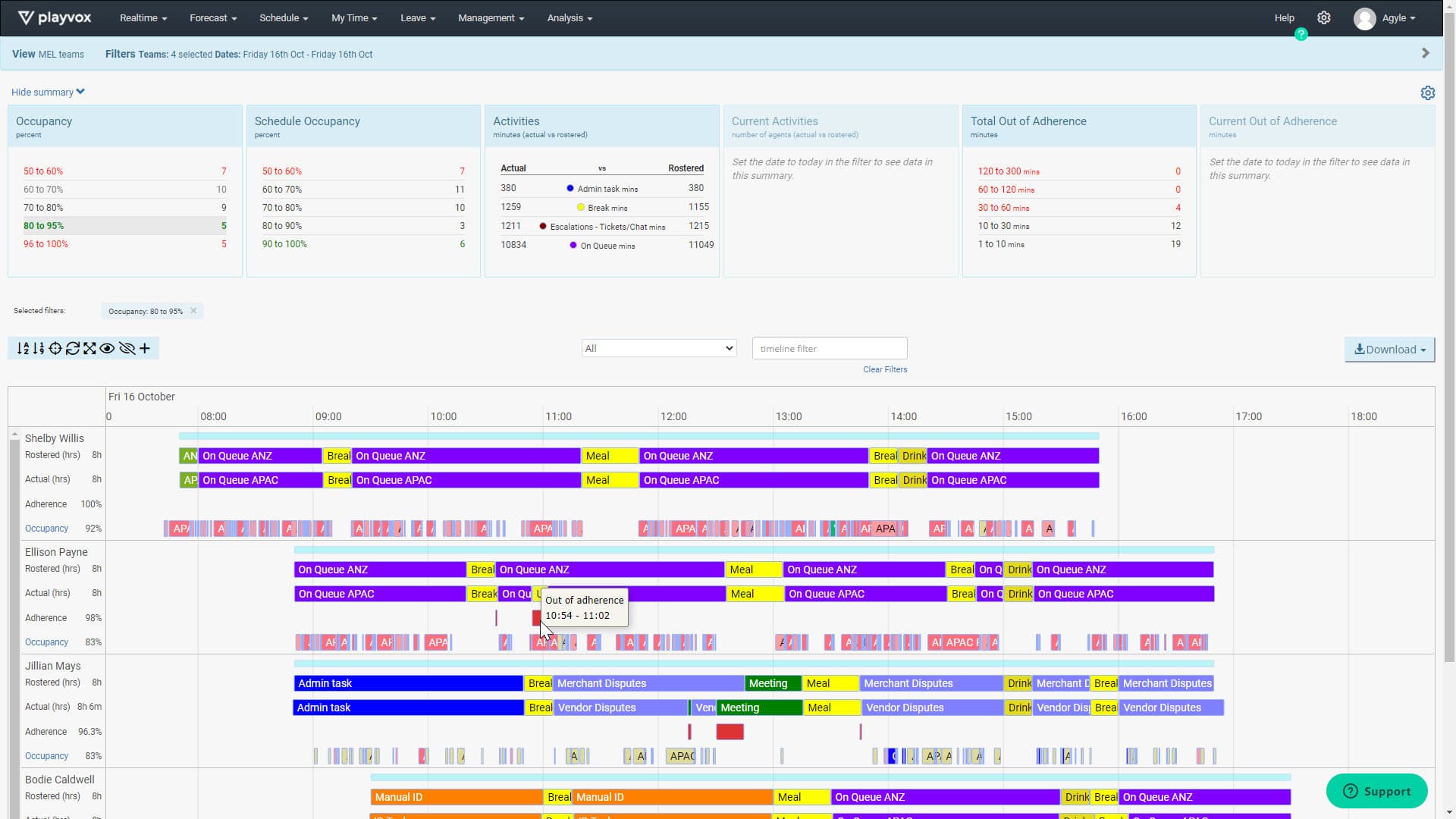
Task: Open the Analysis menu
Action: tap(569, 17)
